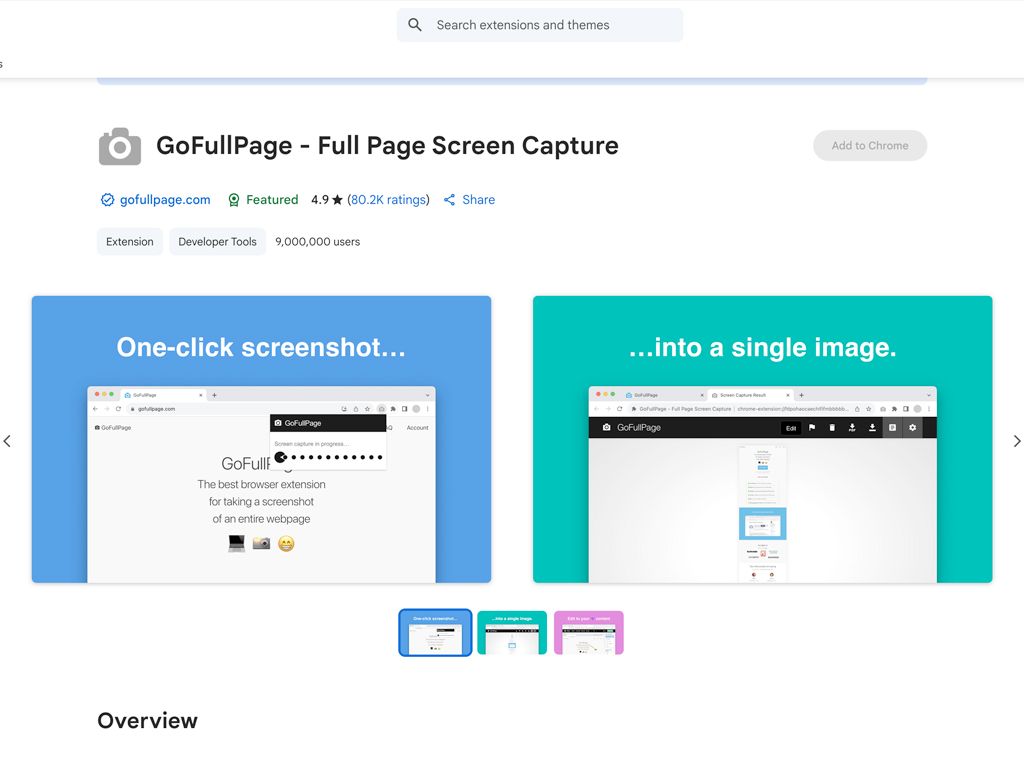Select the Developer Tools category chip

tap(217, 242)
